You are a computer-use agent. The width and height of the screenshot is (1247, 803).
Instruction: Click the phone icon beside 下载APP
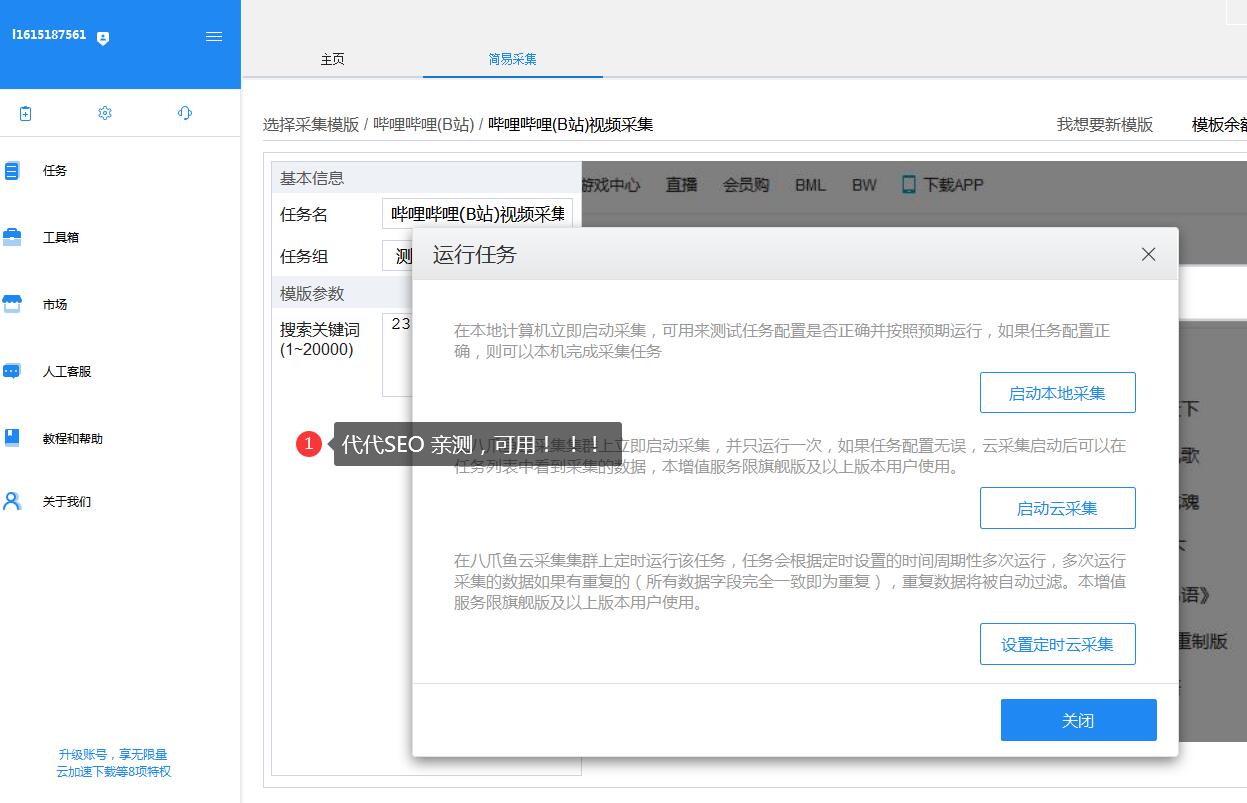pyautogui.click(x=909, y=184)
